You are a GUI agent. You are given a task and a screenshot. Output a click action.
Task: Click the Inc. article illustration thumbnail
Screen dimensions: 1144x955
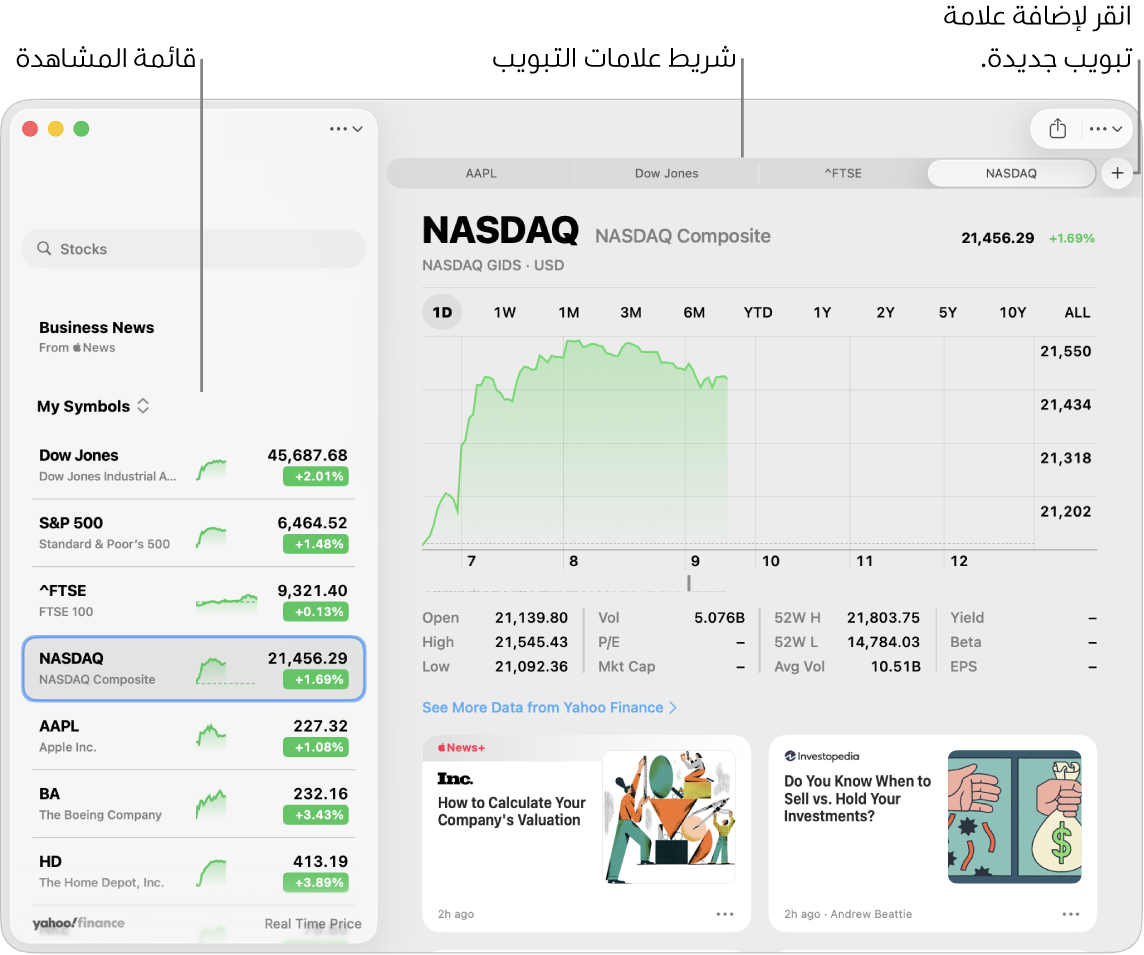(668, 817)
